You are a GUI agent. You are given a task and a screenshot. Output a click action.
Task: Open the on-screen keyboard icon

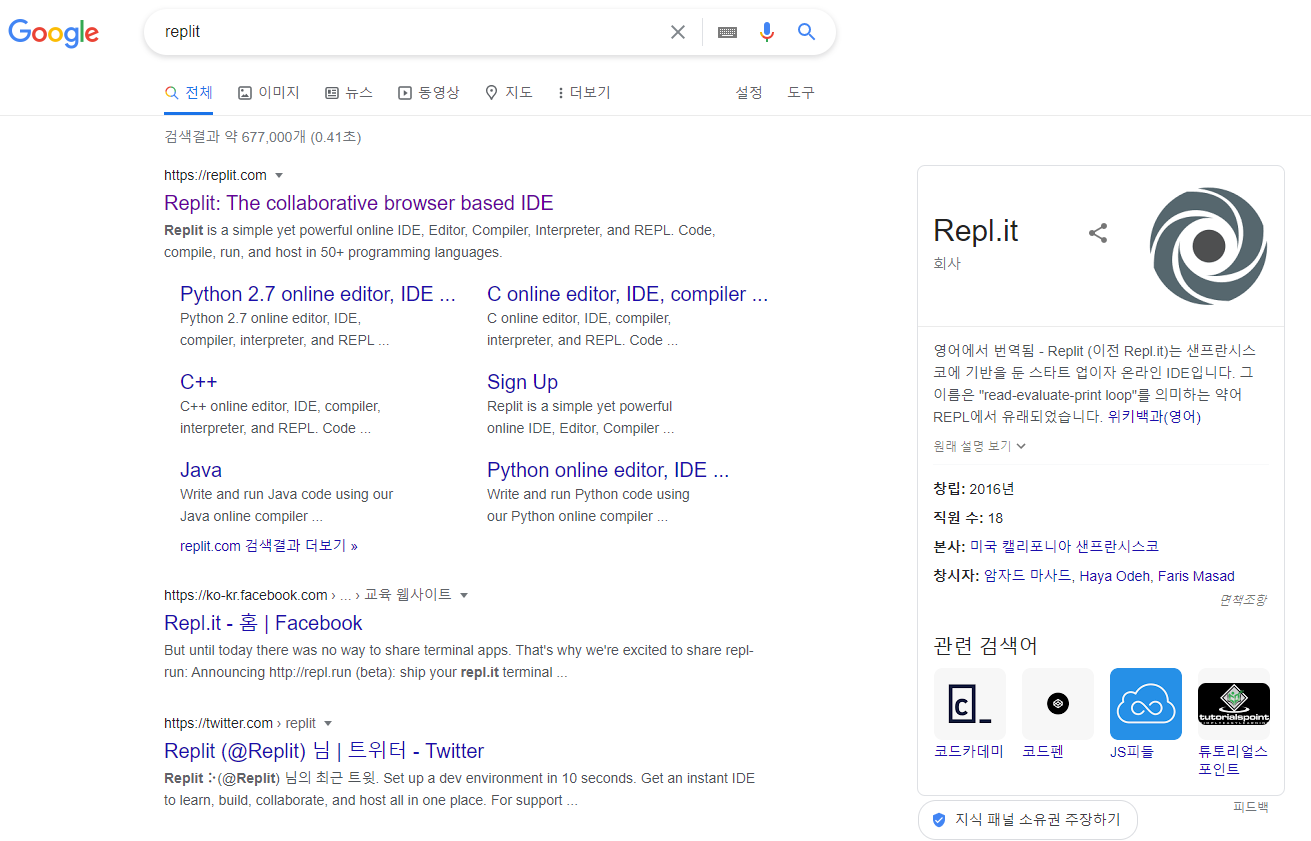[727, 32]
